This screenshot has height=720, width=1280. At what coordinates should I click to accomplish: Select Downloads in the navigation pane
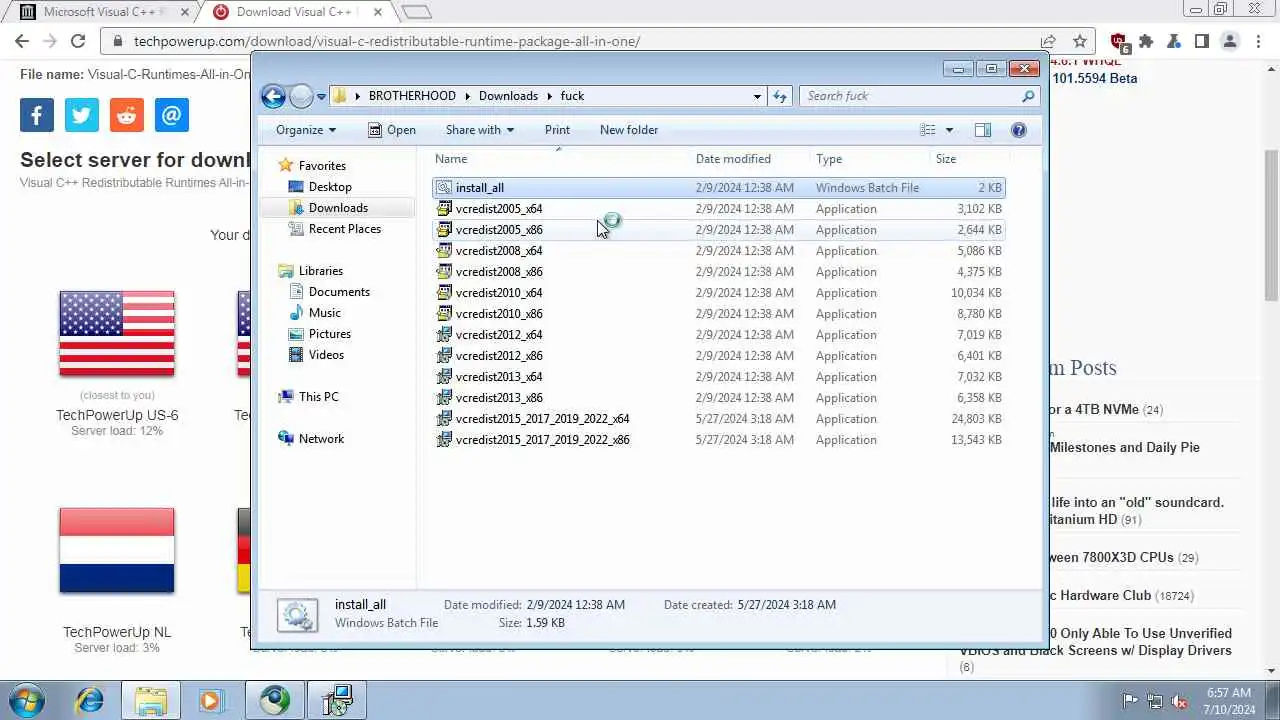(x=338, y=208)
